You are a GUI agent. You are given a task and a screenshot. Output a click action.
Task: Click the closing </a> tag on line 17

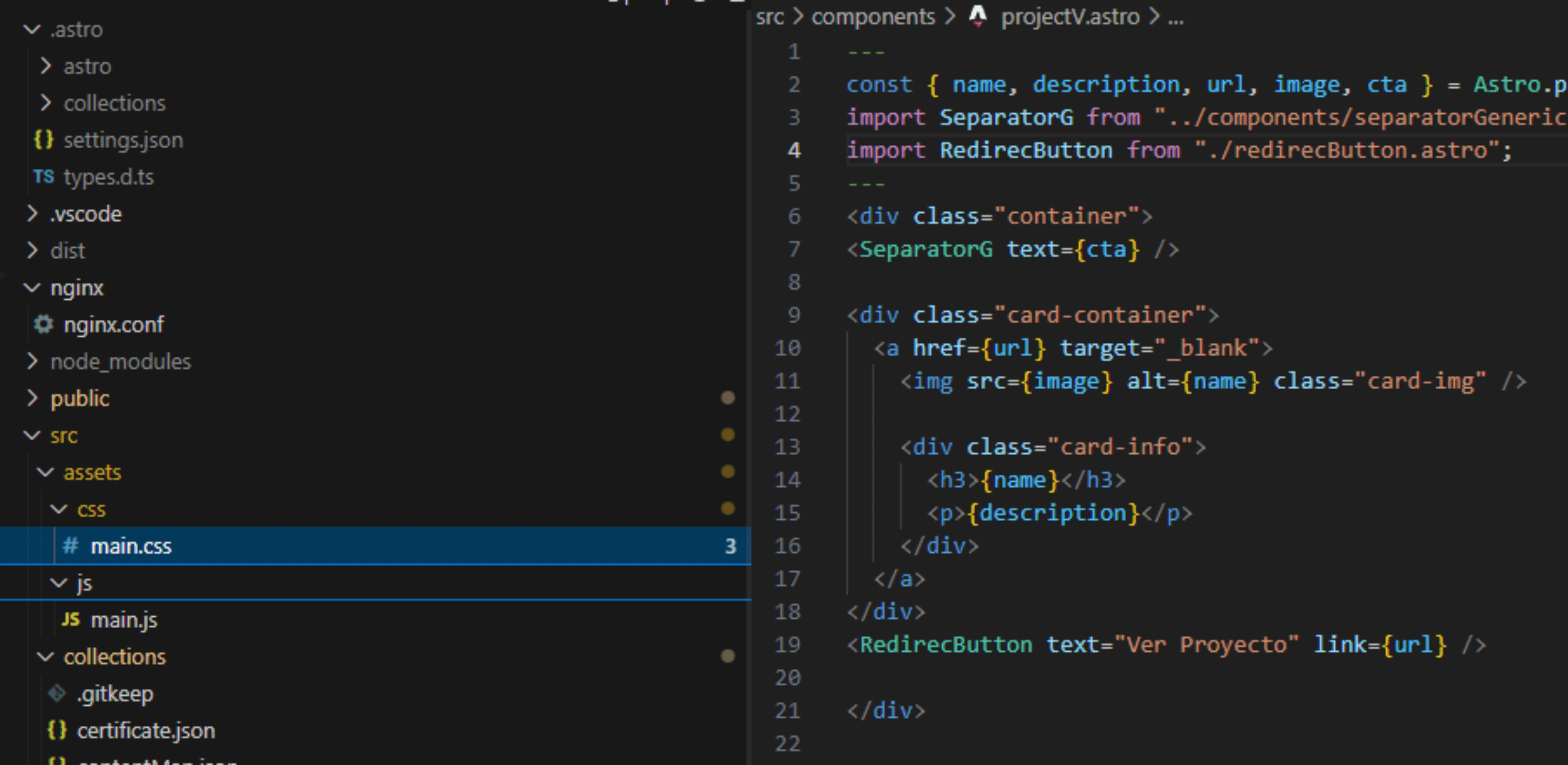point(900,579)
